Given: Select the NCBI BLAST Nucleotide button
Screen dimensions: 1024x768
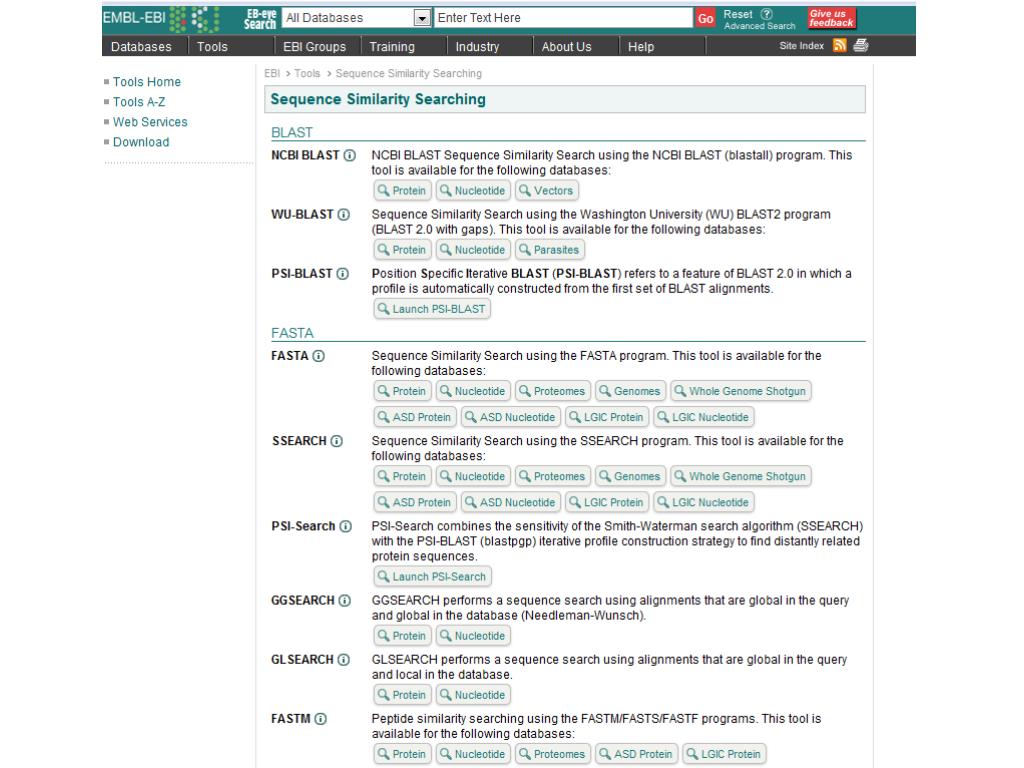Looking at the screenshot, I should 473,191.
